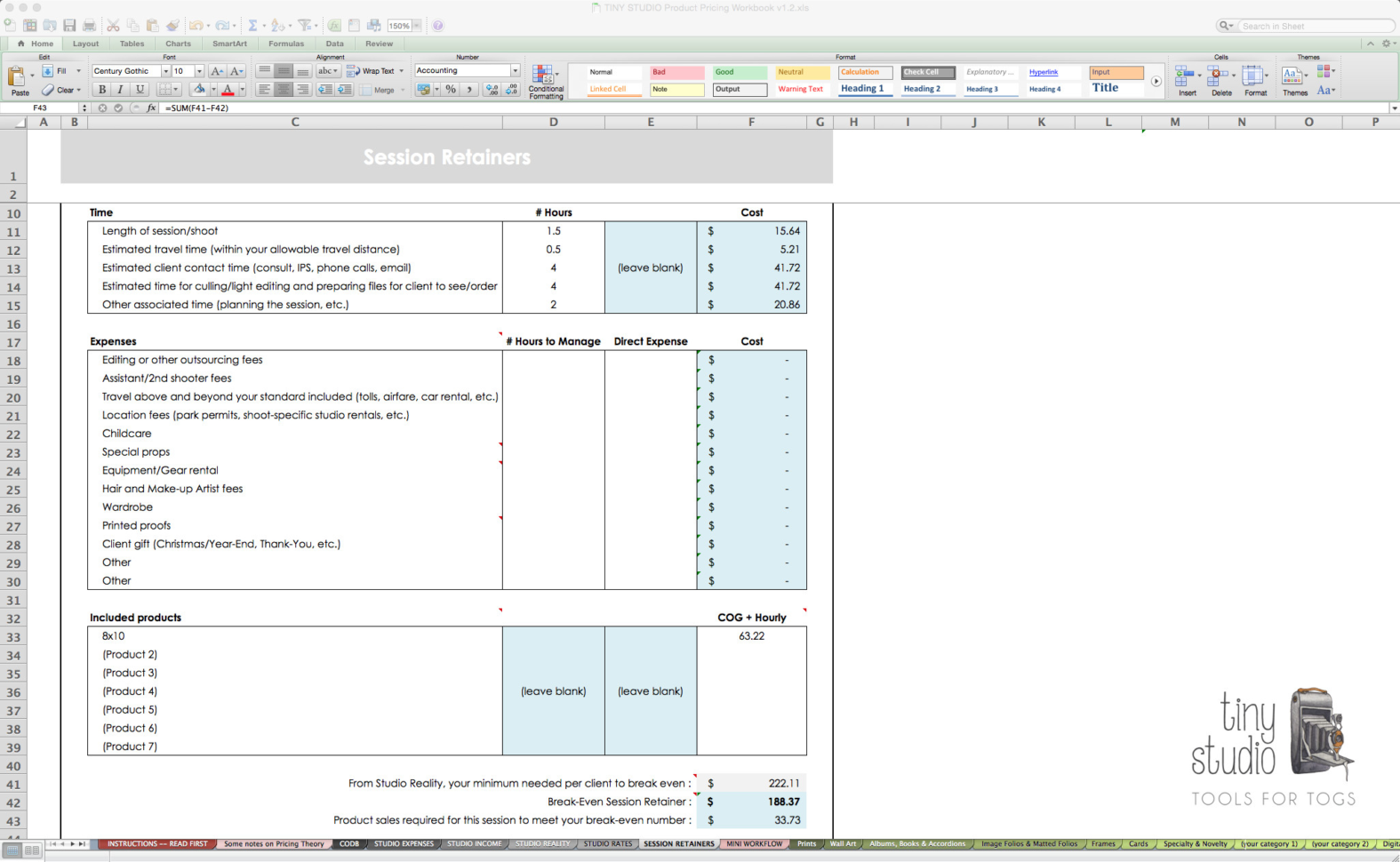Switch to Normal view at bottom left
This screenshot has height=862, width=1400.
[x=12, y=850]
